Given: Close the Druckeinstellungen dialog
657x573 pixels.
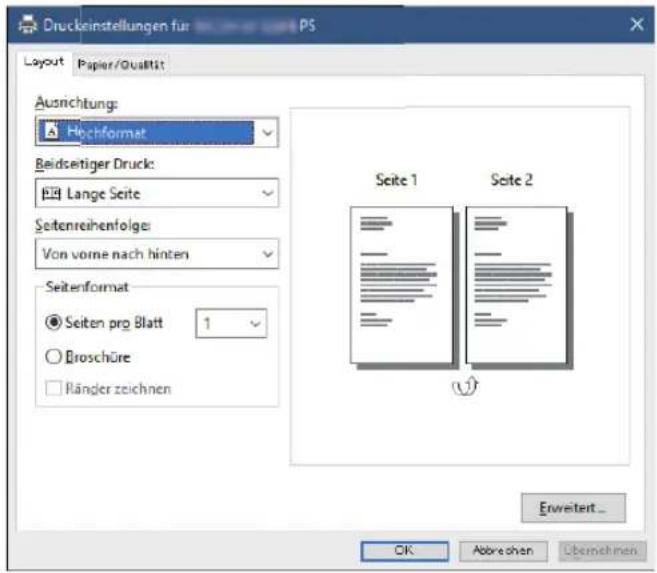Looking at the screenshot, I should coord(636,24).
